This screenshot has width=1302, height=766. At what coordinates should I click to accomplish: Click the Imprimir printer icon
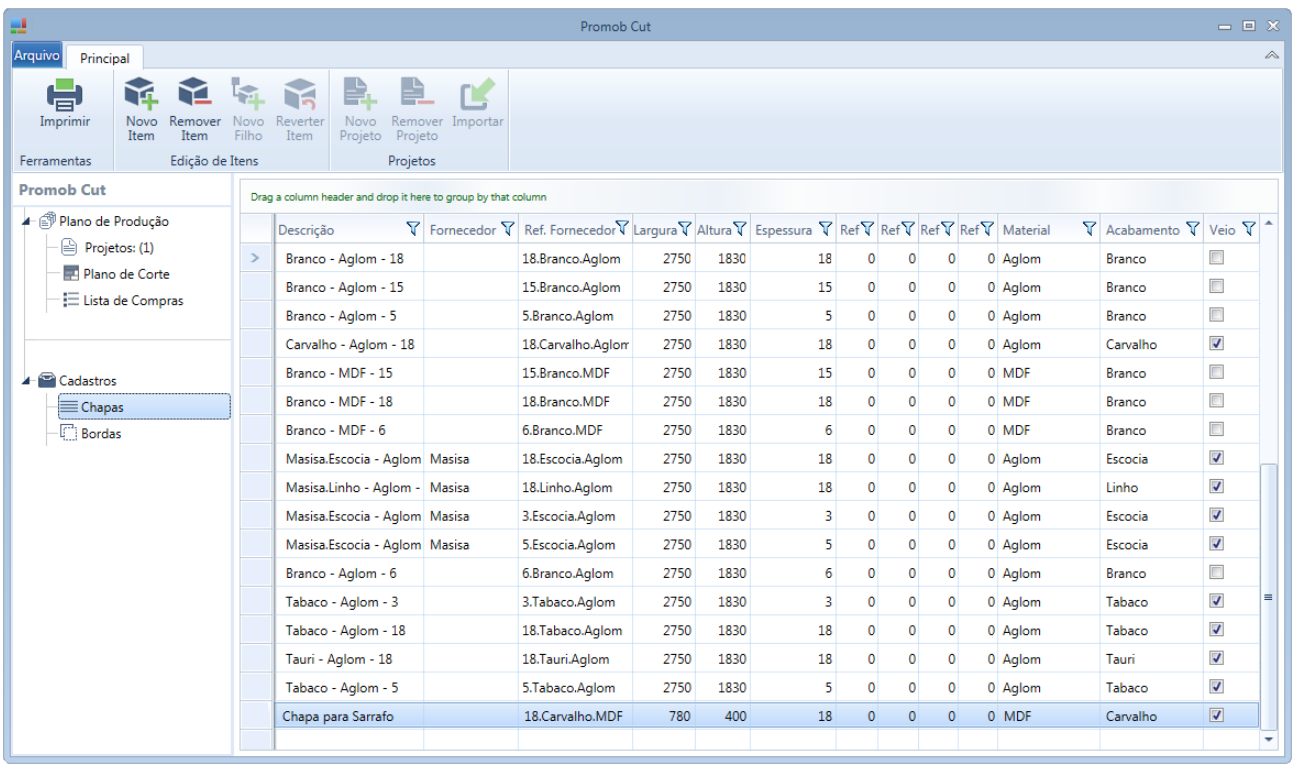[64, 95]
